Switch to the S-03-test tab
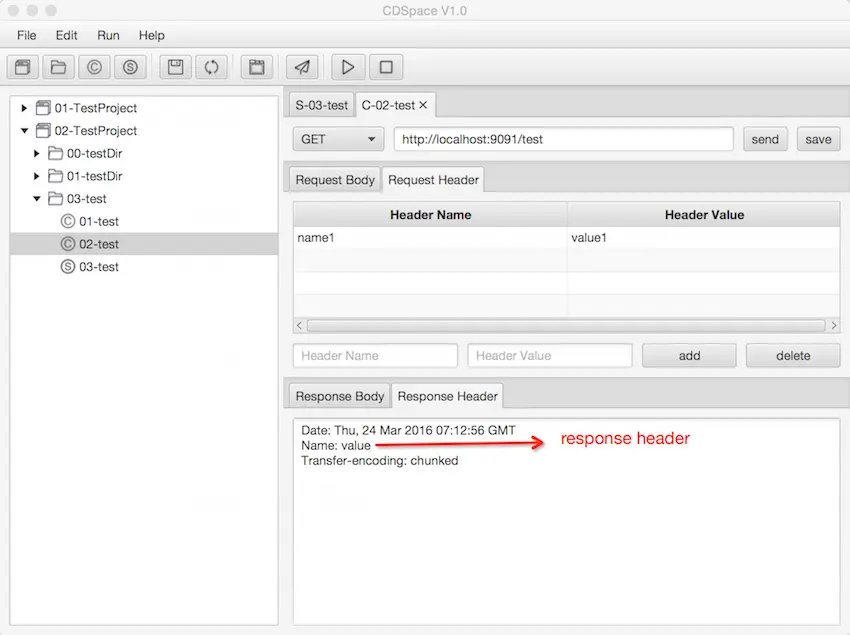The height and width of the screenshot is (635, 850). click(321, 105)
